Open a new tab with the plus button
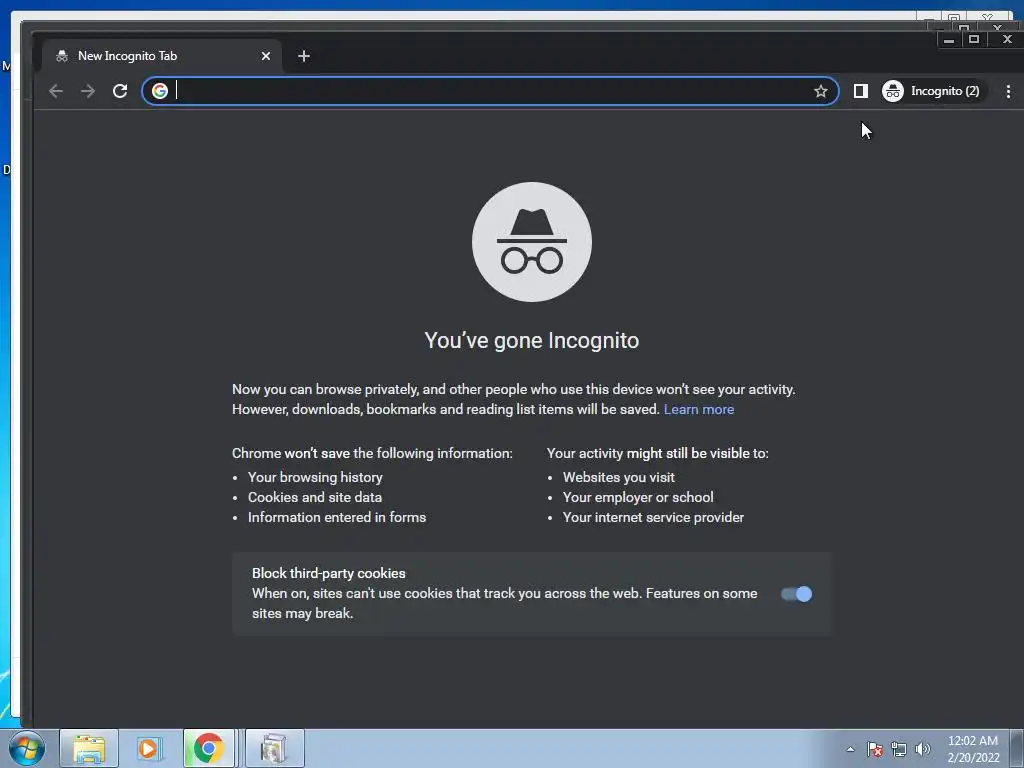 304,56
